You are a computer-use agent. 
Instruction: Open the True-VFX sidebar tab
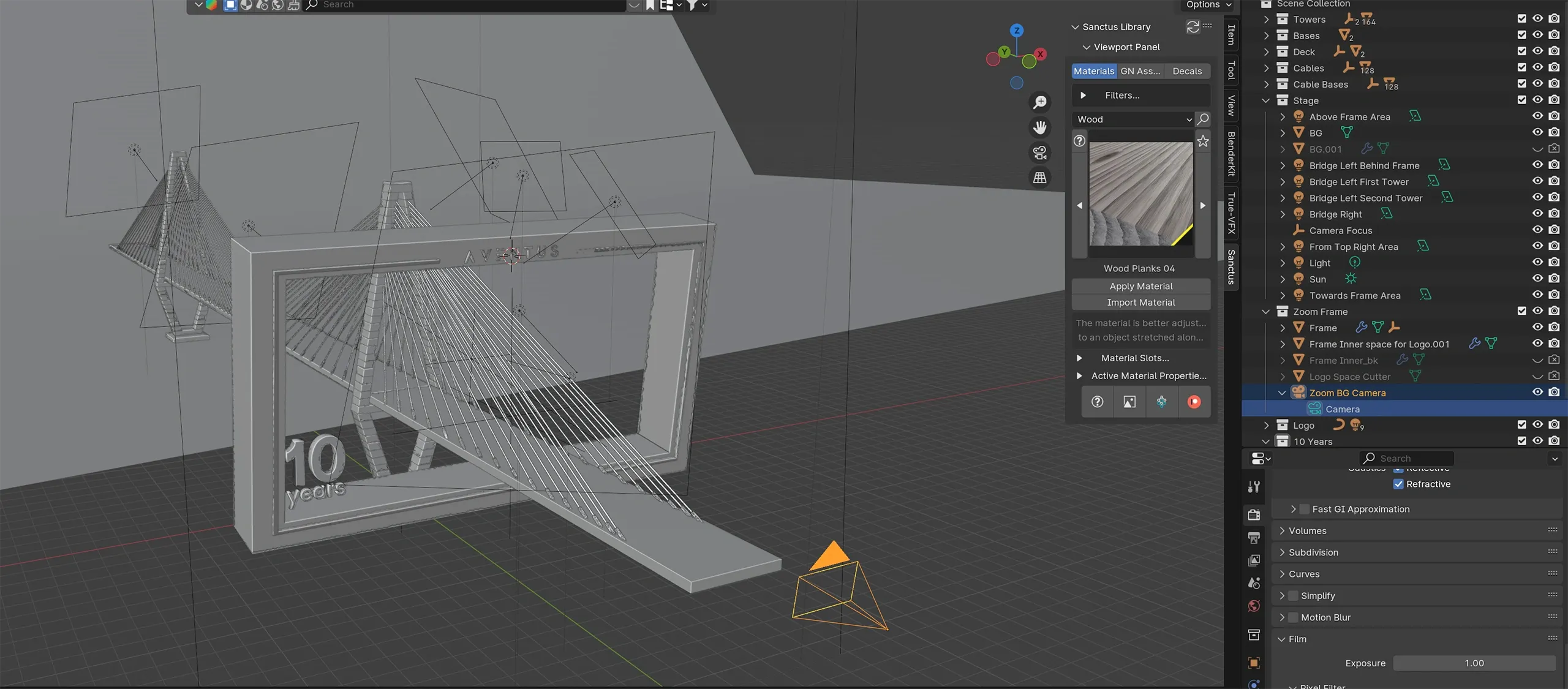(x=1231, y=213)
